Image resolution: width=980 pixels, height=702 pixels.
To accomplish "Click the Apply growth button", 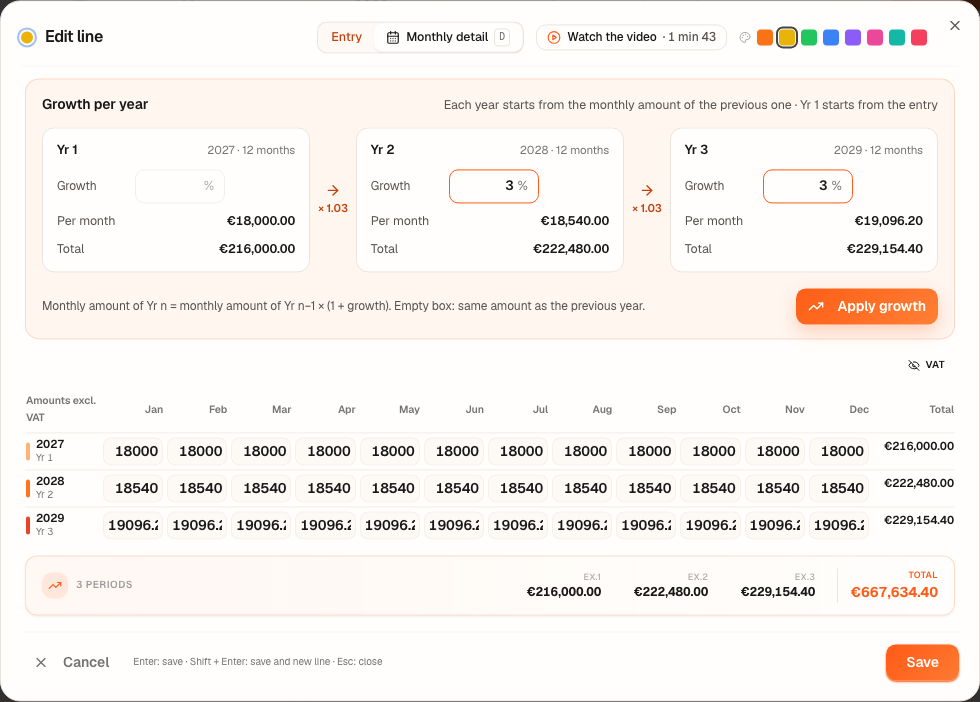I will coord(866,306).
